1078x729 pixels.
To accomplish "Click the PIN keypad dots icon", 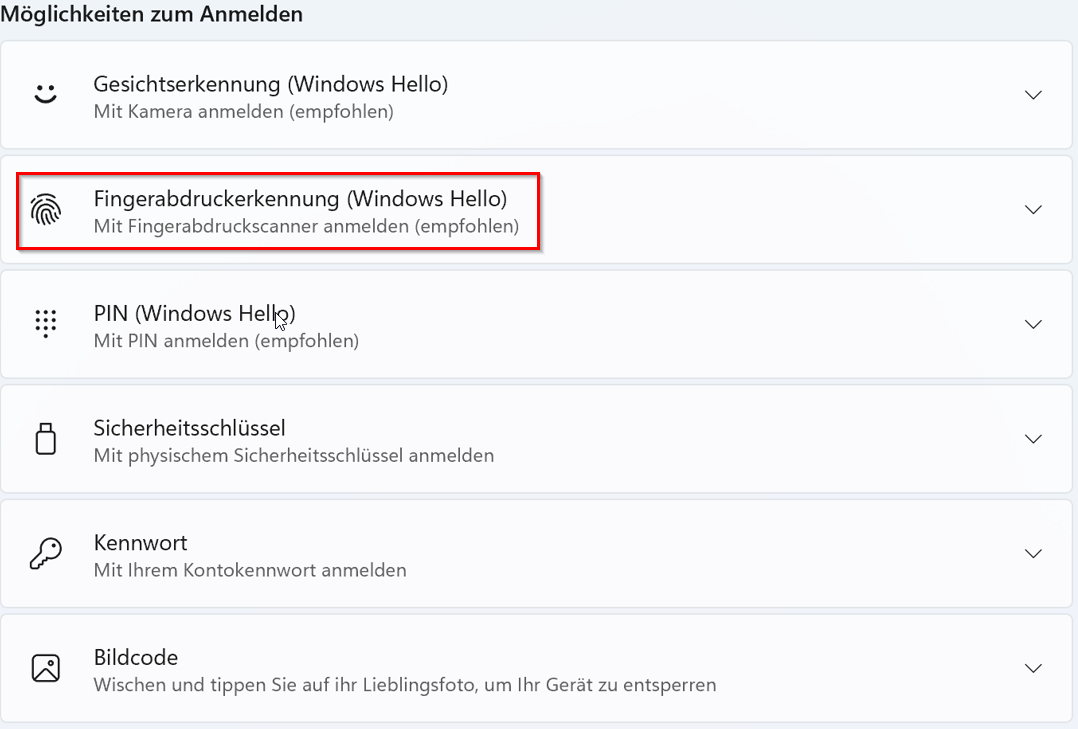I will click(x=46, y=324).
